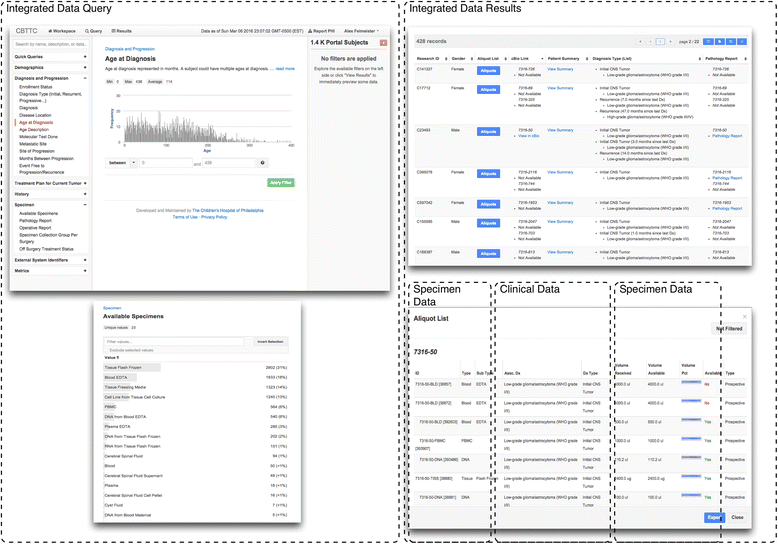Screen dimensions: 778x544
Task: Sort results by the Research ID column icon
Action: [x=446, y=59]
